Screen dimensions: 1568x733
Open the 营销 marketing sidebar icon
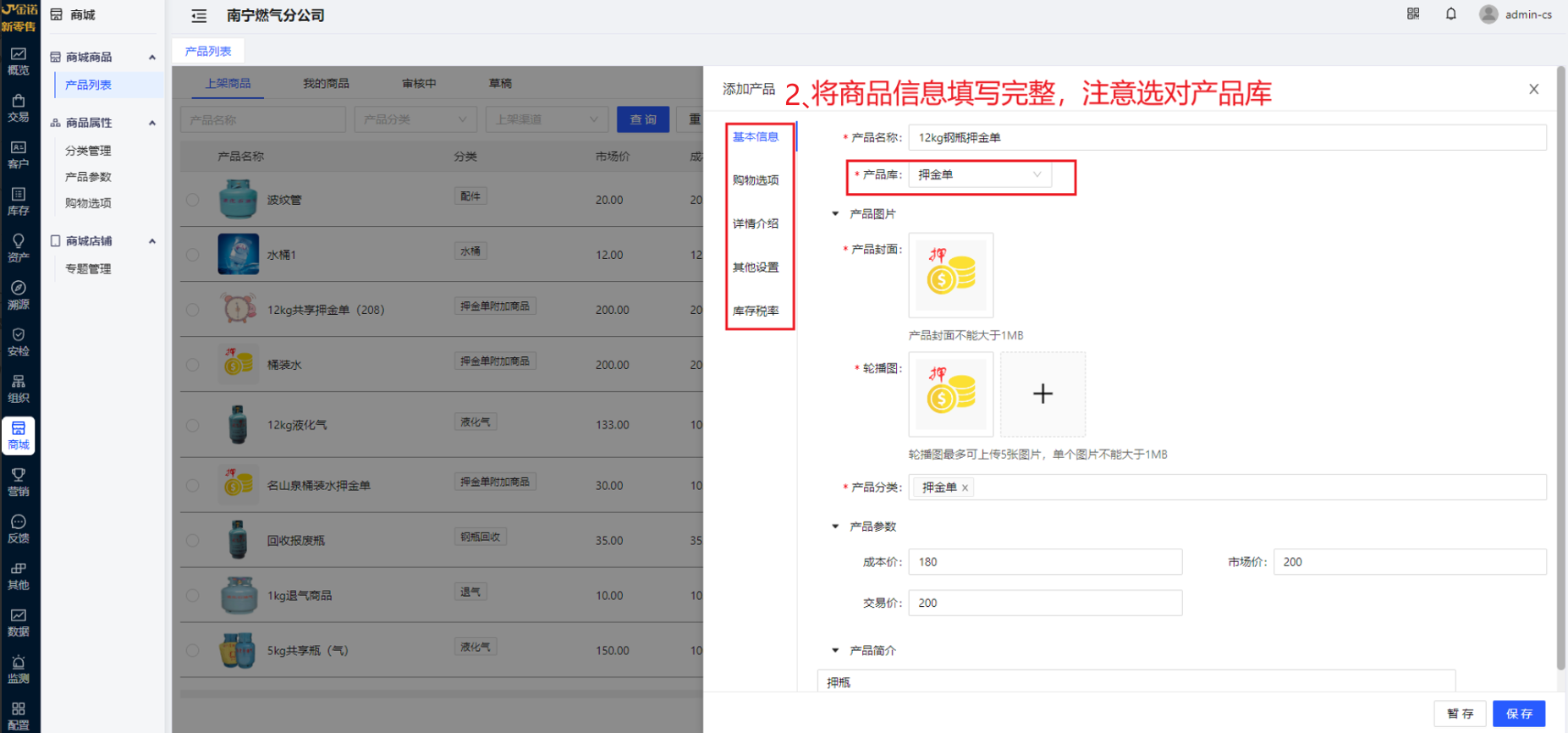(x=19, y=482)
